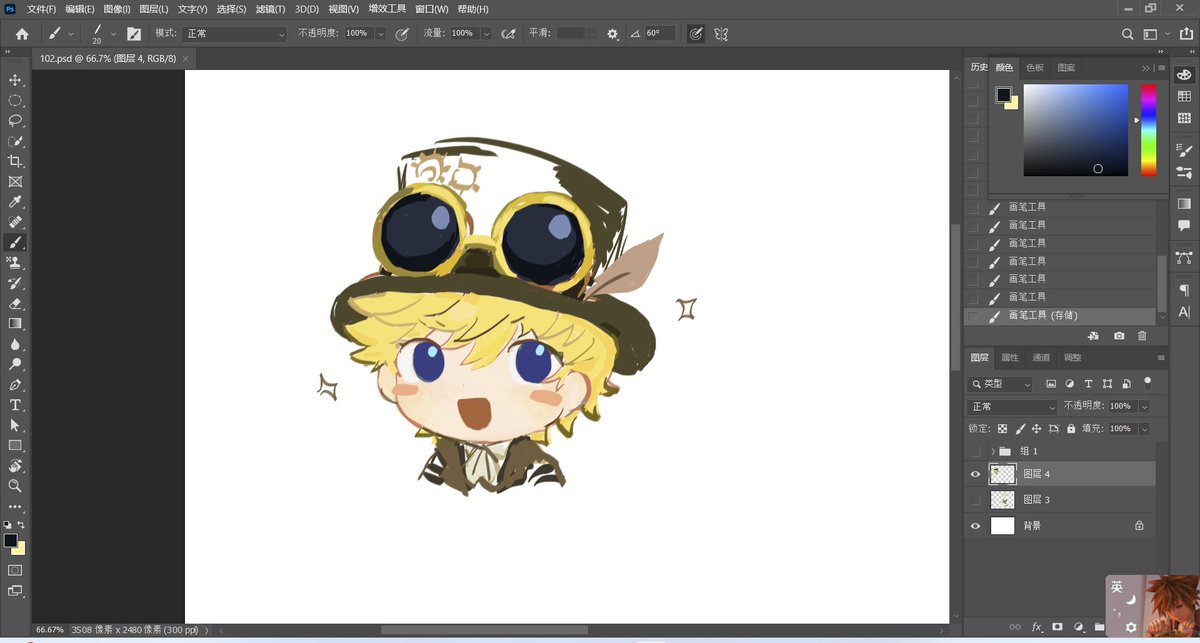Select the Spot Healing Brush tool
This screenshot has width=1200, height=643.
[x=15, y=222]
